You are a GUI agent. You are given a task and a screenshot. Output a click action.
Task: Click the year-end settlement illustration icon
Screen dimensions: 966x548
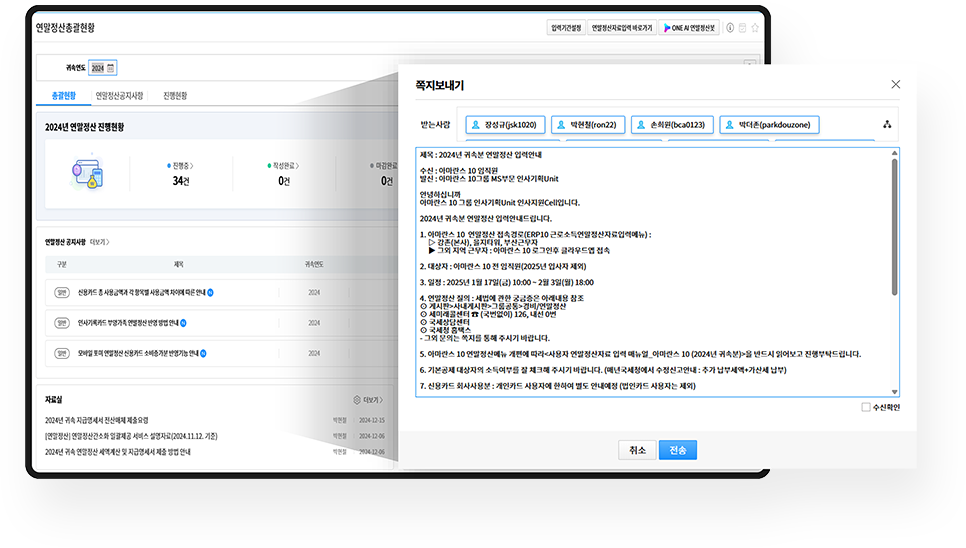tap(87, 173)
